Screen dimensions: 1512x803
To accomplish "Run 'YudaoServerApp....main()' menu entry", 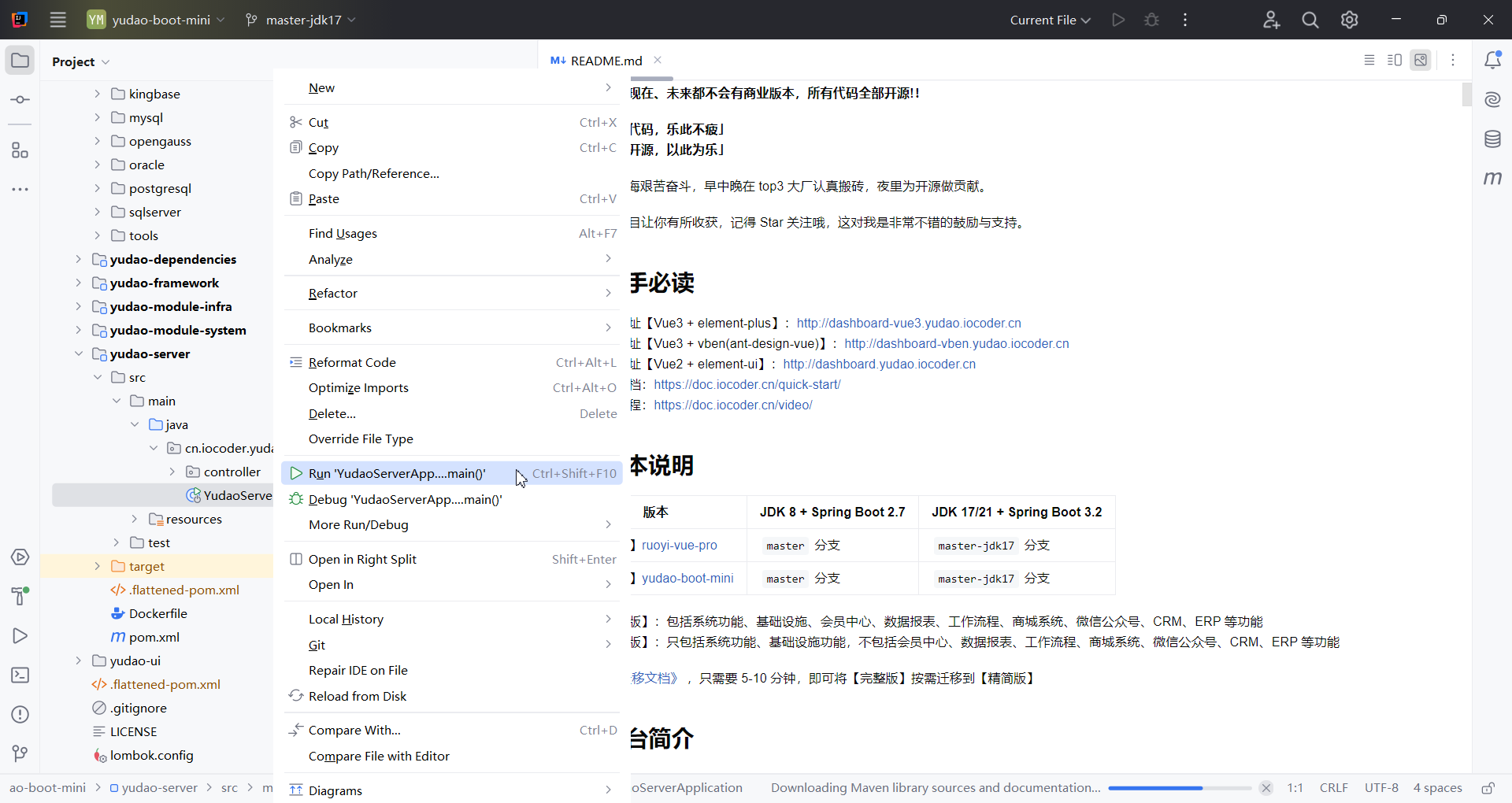I will [x=452, y=473].
